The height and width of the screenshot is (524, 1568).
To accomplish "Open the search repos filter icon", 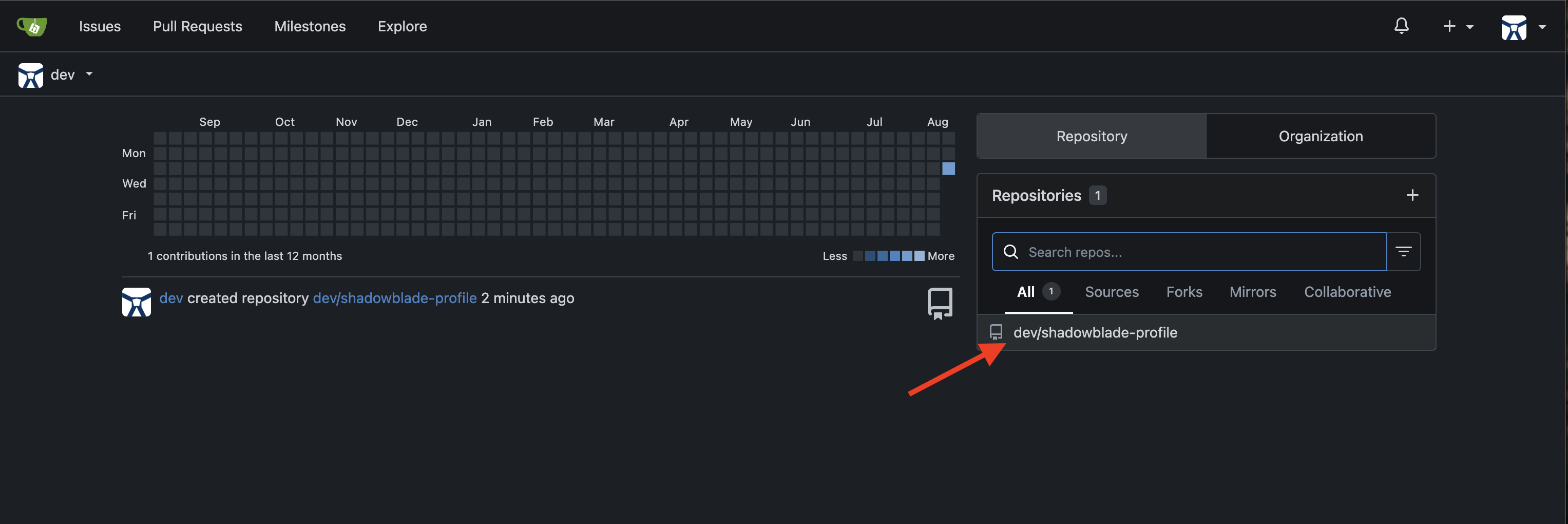I will pos(1404,251).
